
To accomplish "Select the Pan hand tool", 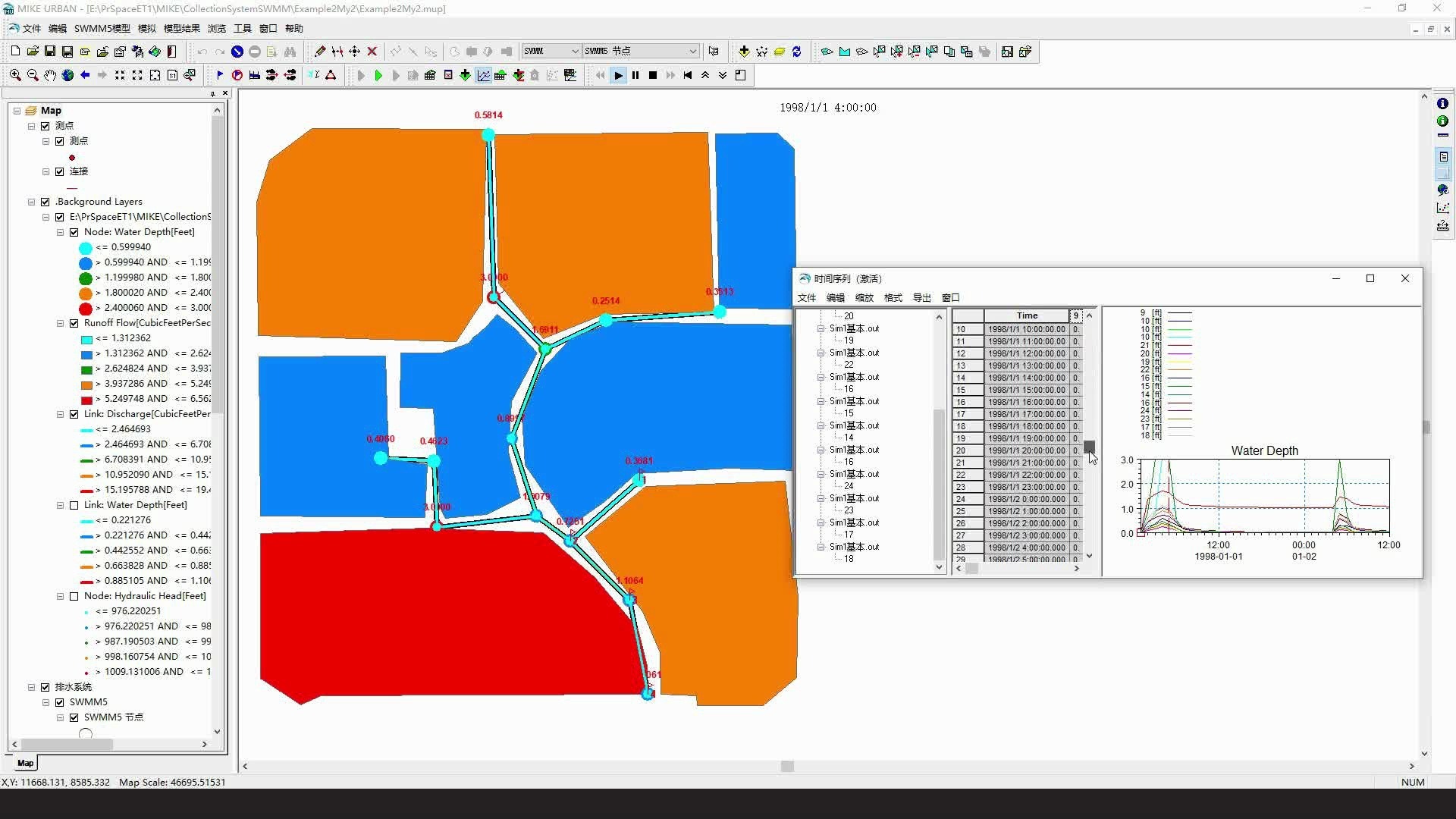I will (50, 75).
